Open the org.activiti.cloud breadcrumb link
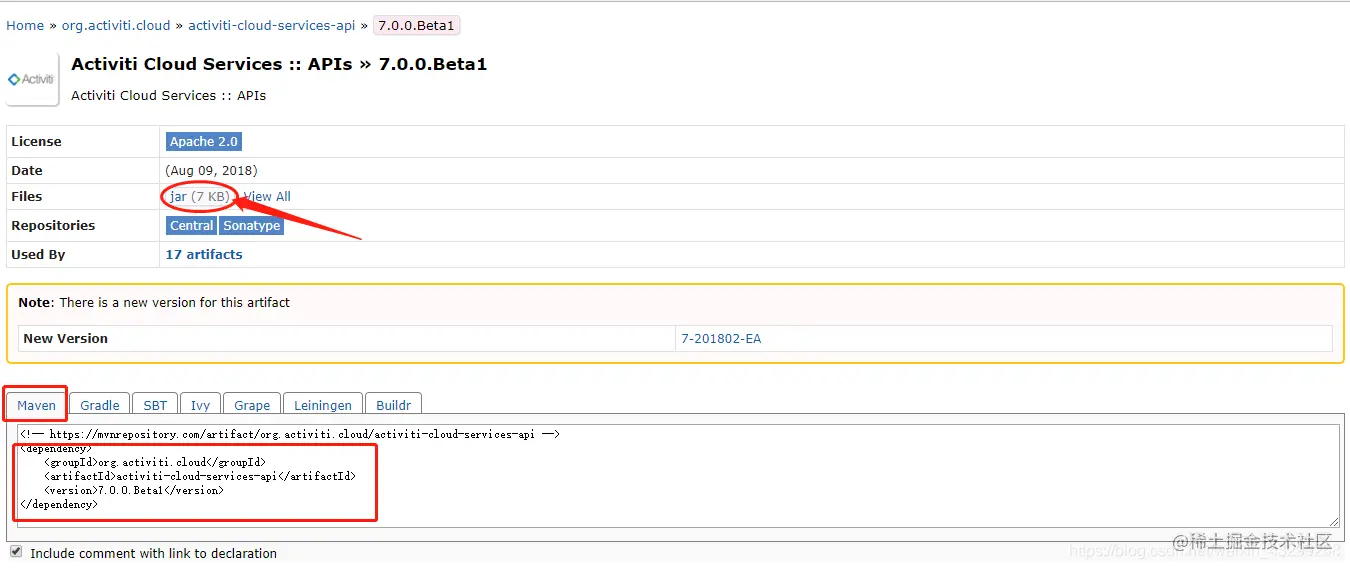The image size is (1350, 569). [x=117, y=26]
